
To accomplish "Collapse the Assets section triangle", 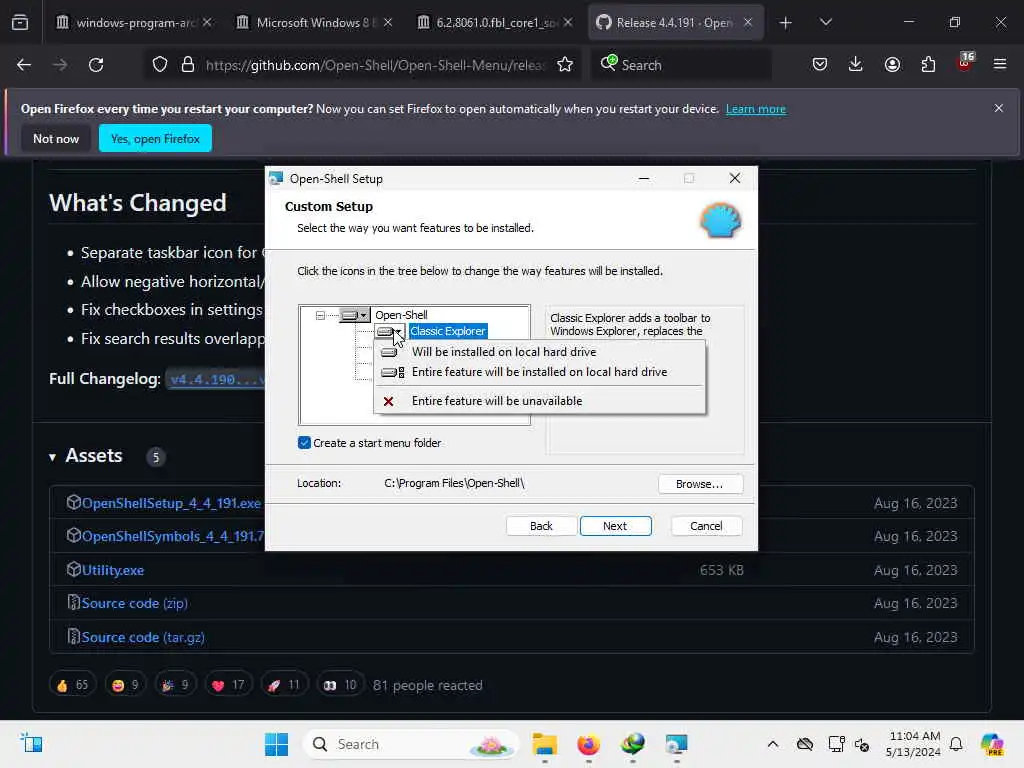I will [52, 457].
